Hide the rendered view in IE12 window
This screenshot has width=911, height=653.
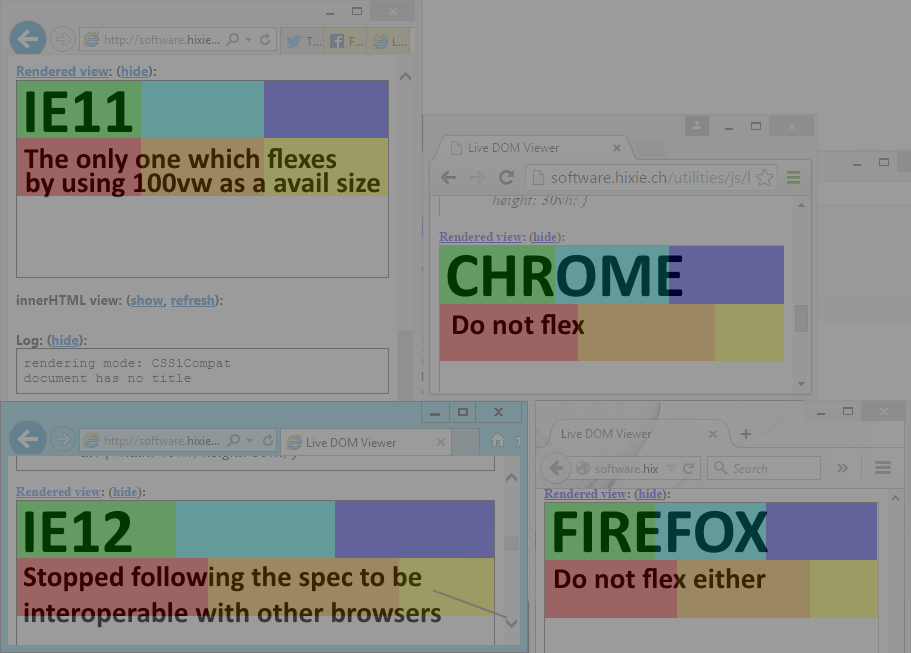pyautogui.click(x=125, y=491)
